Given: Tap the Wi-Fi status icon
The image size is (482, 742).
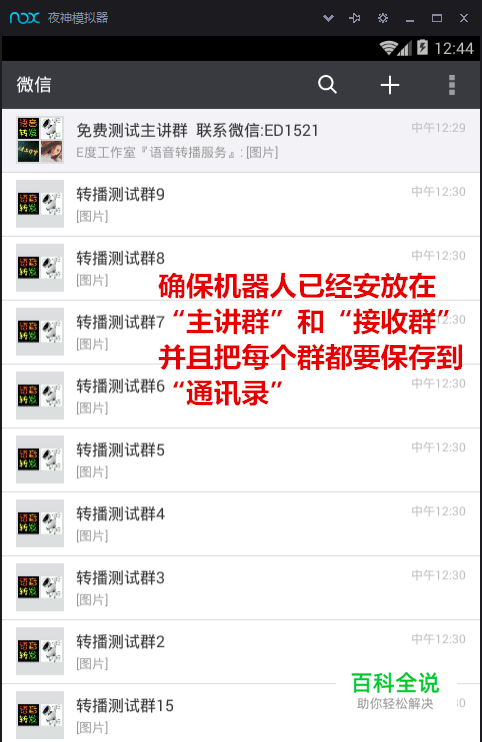Looking at the screenshot, I should pos(388,48).
